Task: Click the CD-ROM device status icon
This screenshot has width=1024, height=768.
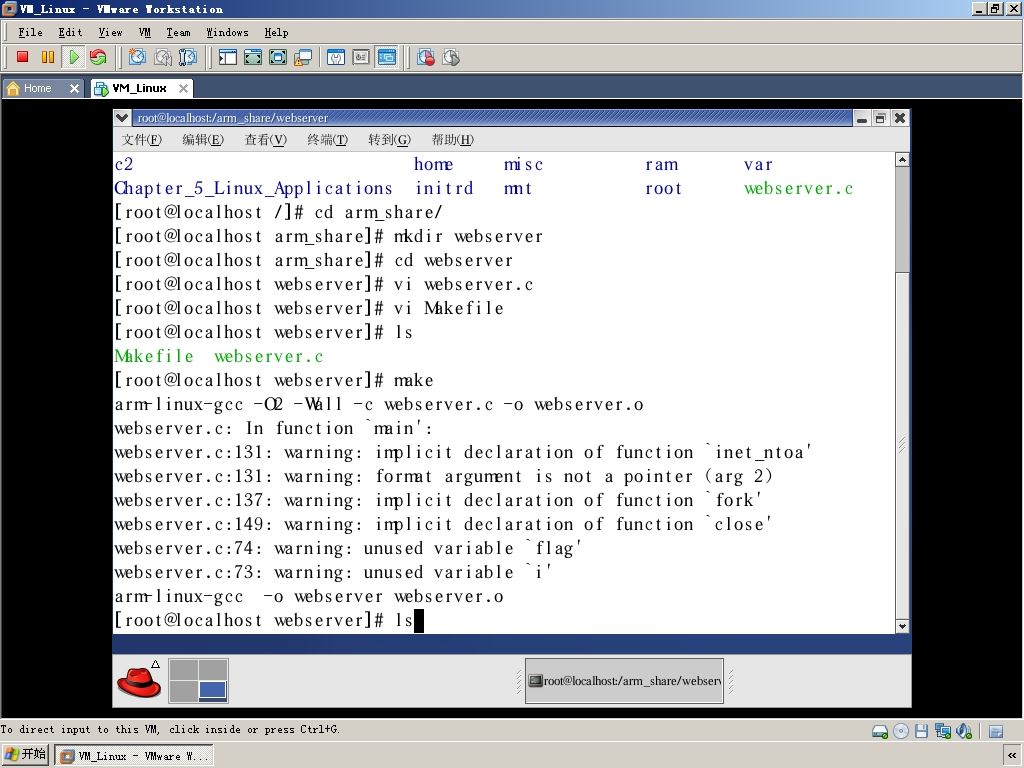Action: coord(901,731)
